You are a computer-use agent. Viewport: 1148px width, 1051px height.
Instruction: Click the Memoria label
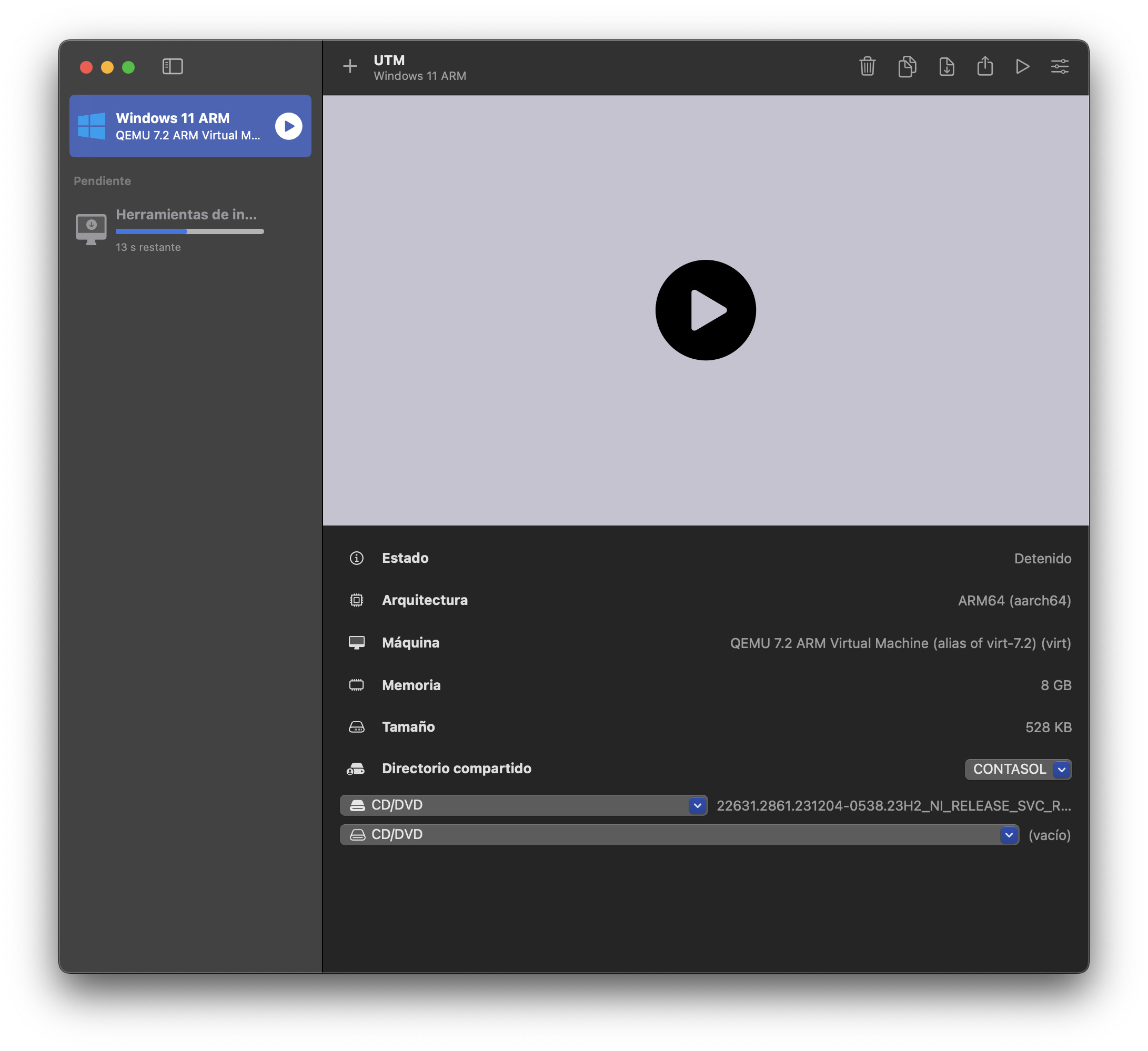coord(411,685)
